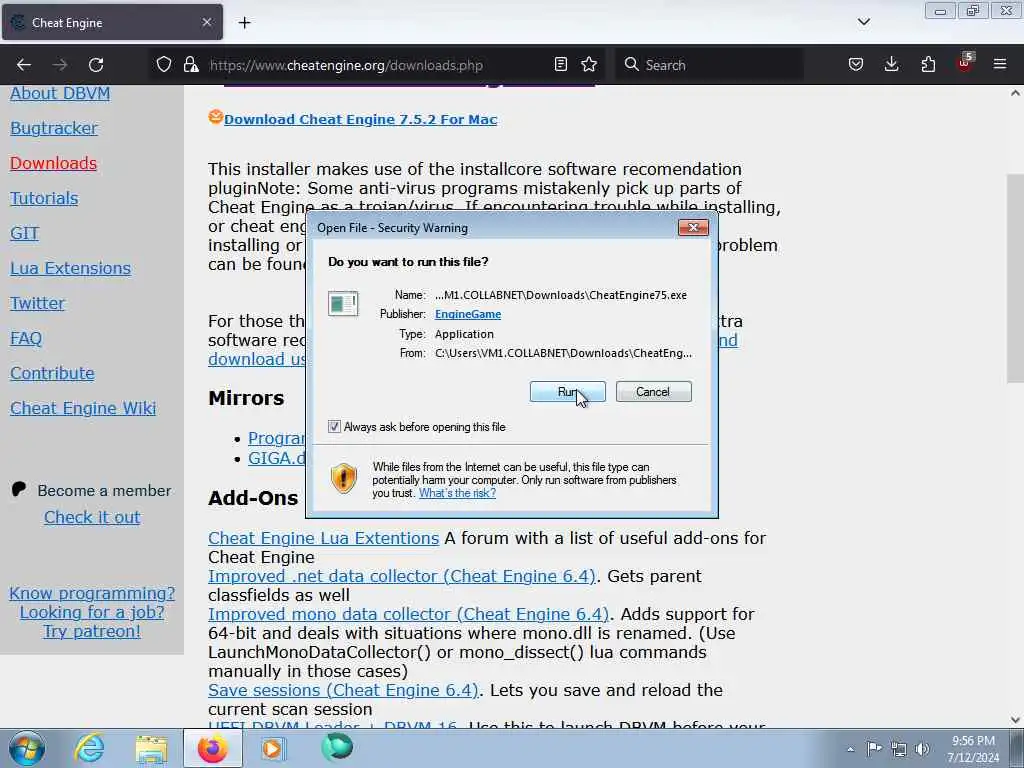Open Improved mono data collector link
Viewport: 1024px width, 768px height.
coord(408,614)
